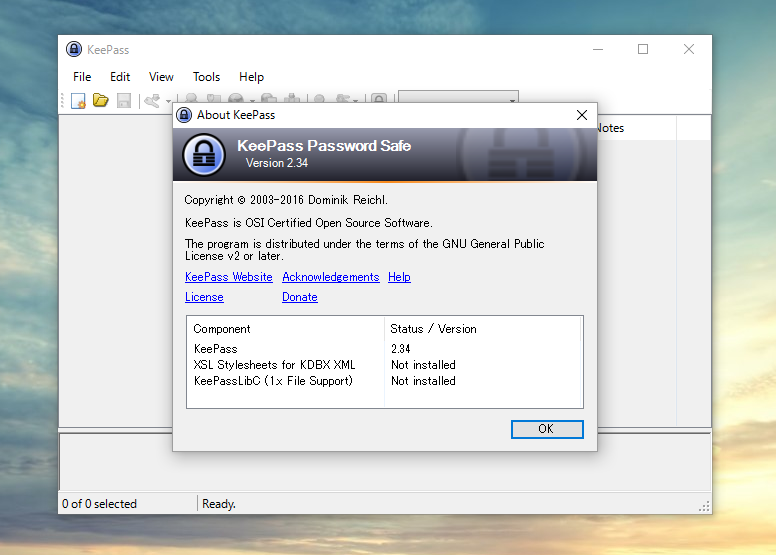Click the Save database floppy icon
This screenshot has width=776, height=555.
124,100
